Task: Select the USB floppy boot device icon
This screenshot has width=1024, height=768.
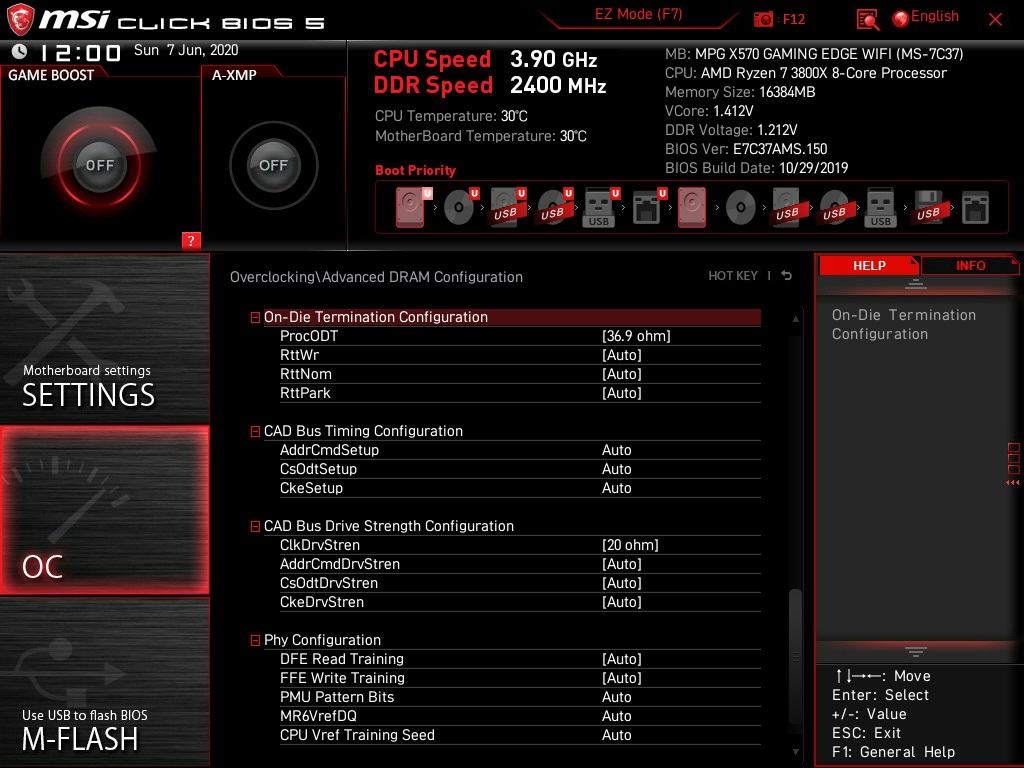Action: click(929, 207)
